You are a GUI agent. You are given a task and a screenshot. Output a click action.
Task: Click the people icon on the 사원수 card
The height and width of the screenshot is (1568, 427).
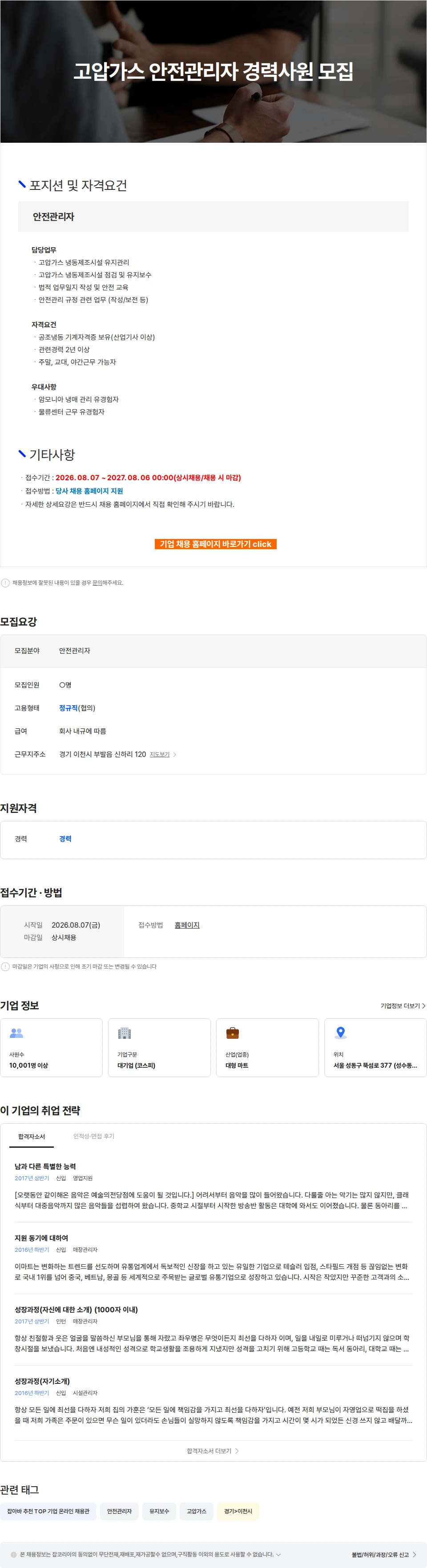point(16,1033)
